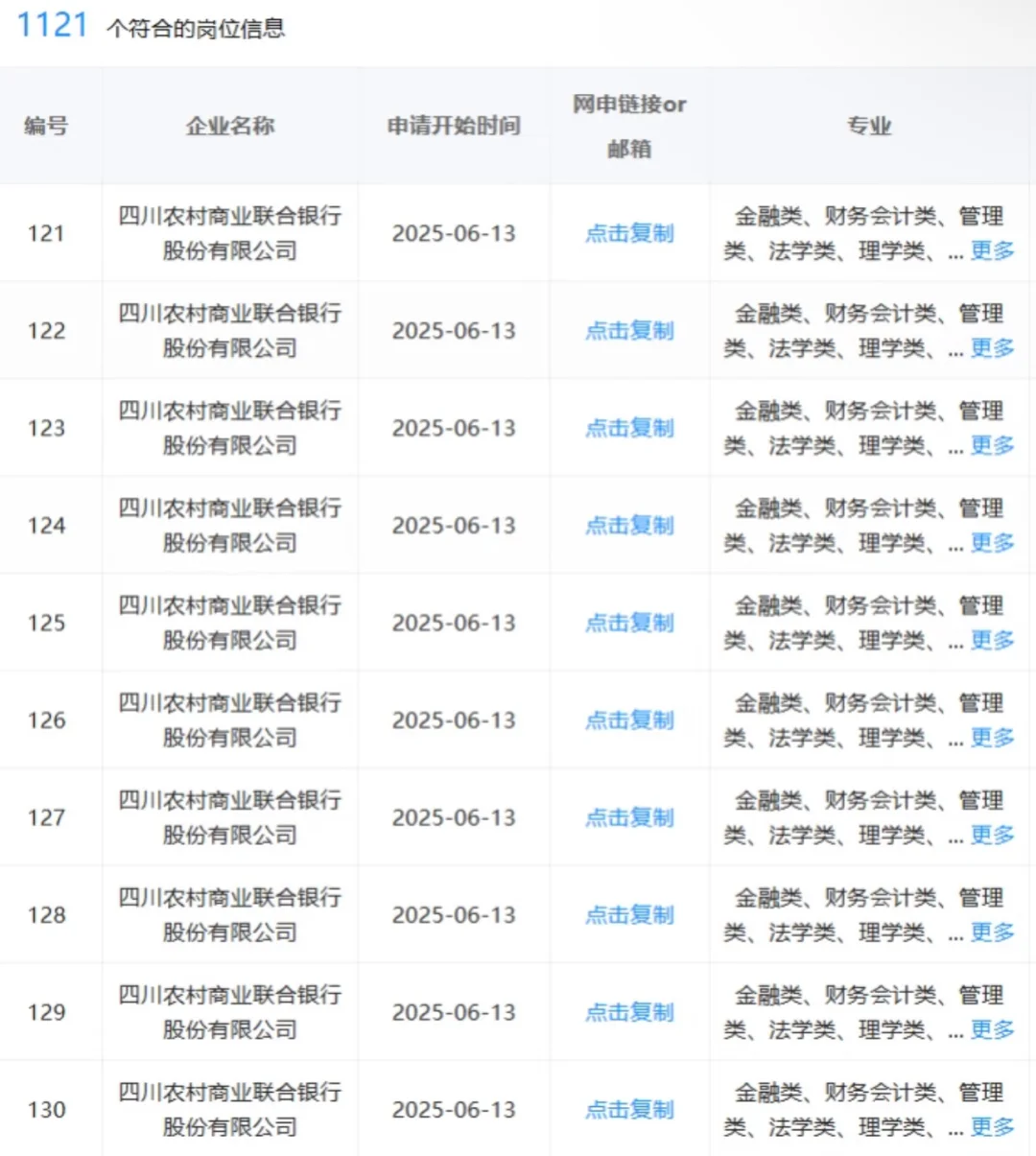
Task: Expand 更多 majors in row 123
Action: point(992,445)
